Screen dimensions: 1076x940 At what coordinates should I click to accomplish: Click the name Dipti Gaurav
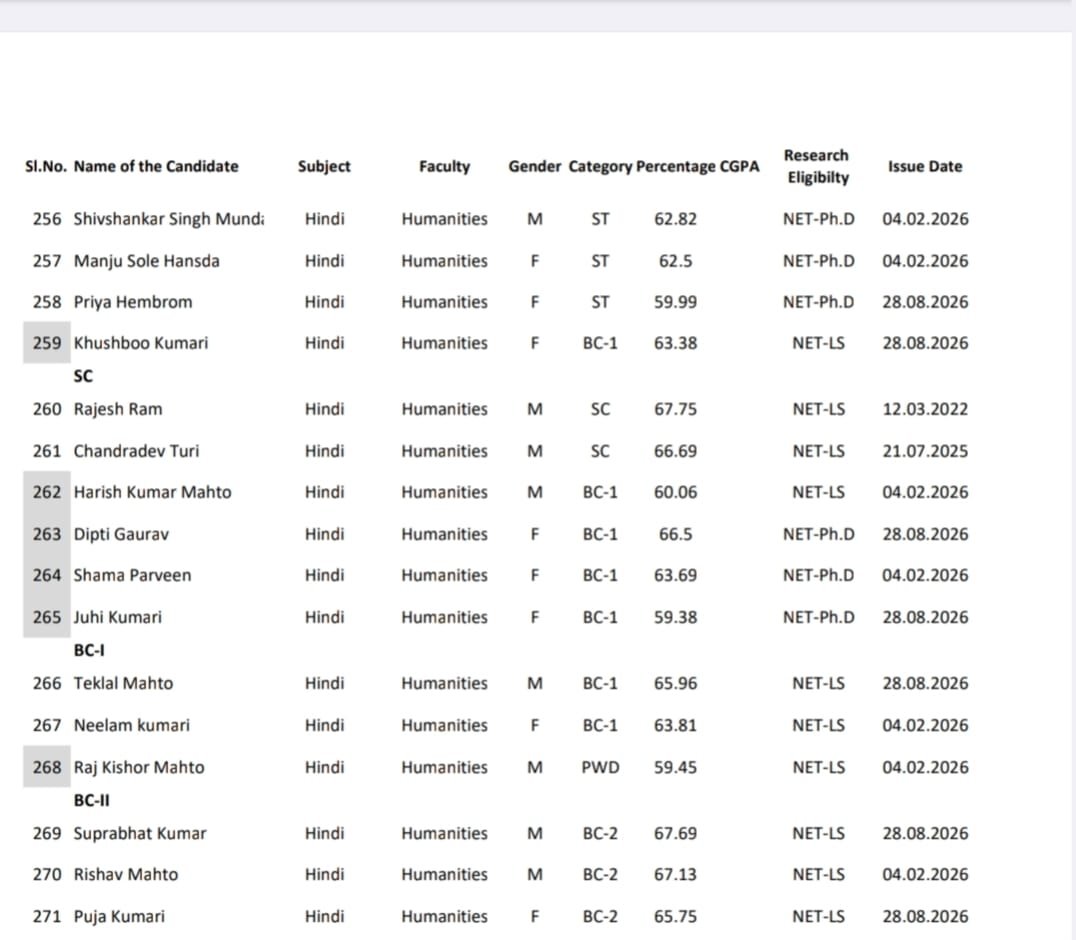tap(121, 534)
